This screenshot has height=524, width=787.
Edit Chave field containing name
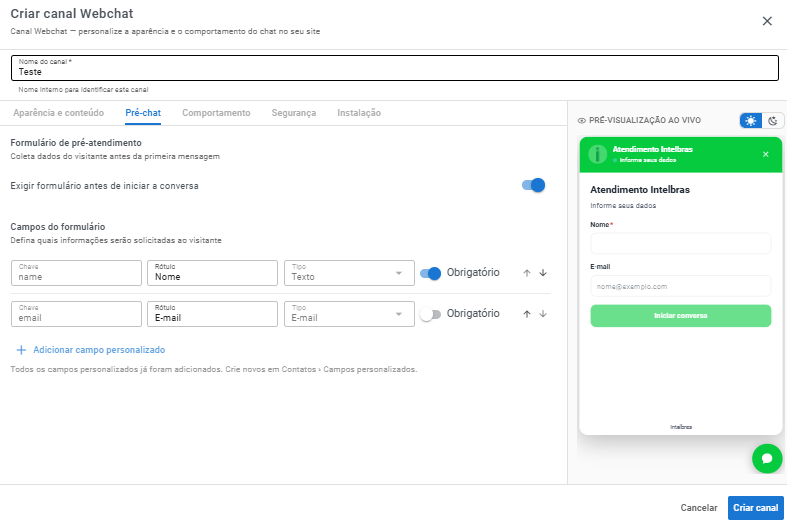pyautogui.click(x=76, y=273)
